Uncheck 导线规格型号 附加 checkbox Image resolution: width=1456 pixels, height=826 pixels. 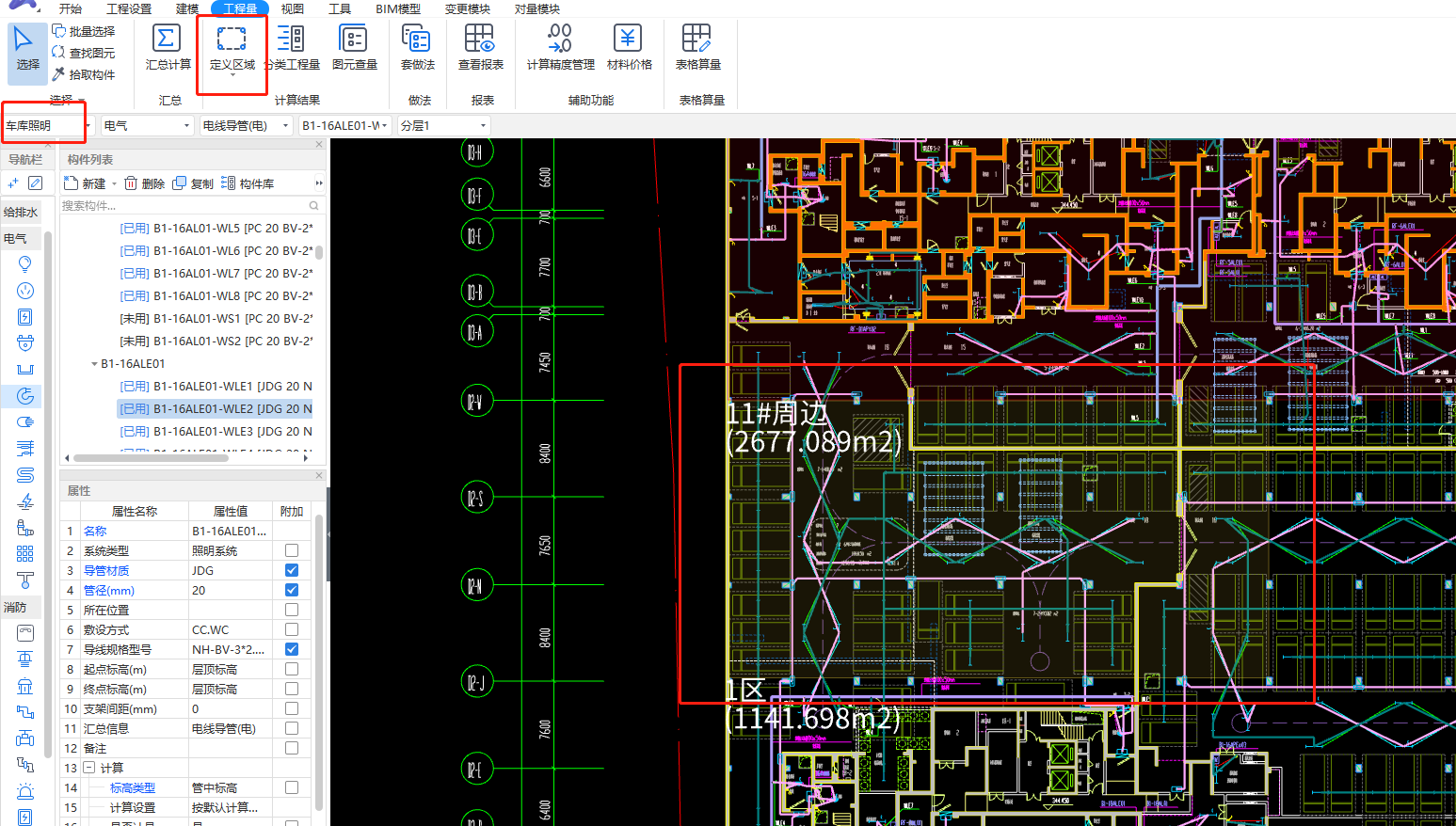[292, 649]
